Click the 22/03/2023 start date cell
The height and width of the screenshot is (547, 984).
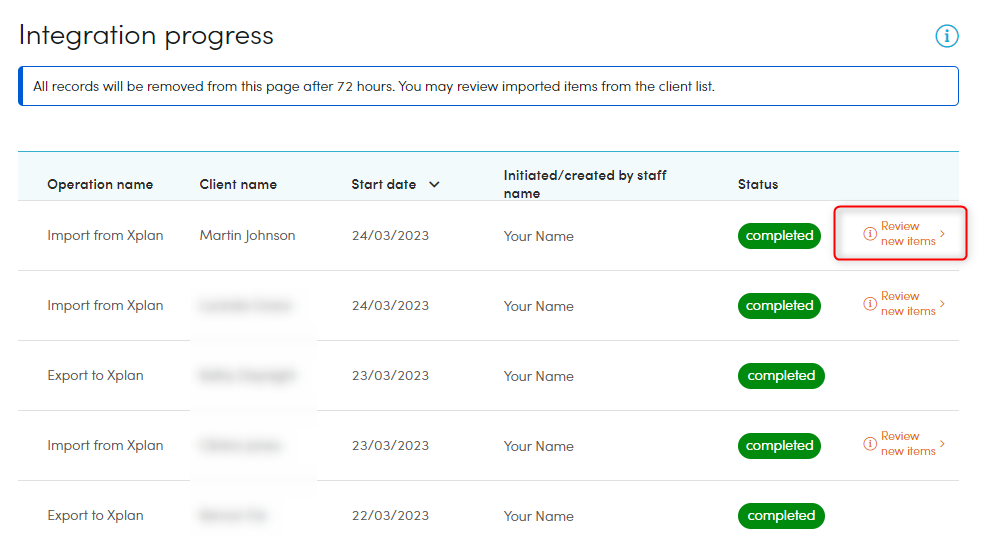point(390,516)
